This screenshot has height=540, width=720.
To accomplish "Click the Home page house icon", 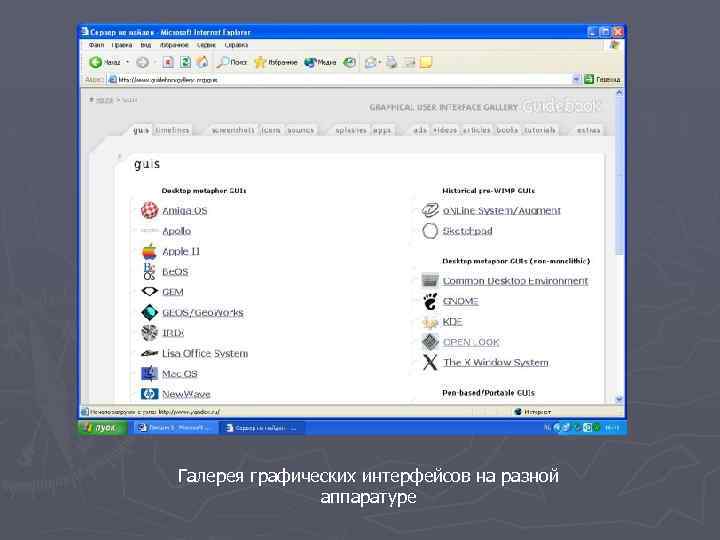I will (202, 62).
